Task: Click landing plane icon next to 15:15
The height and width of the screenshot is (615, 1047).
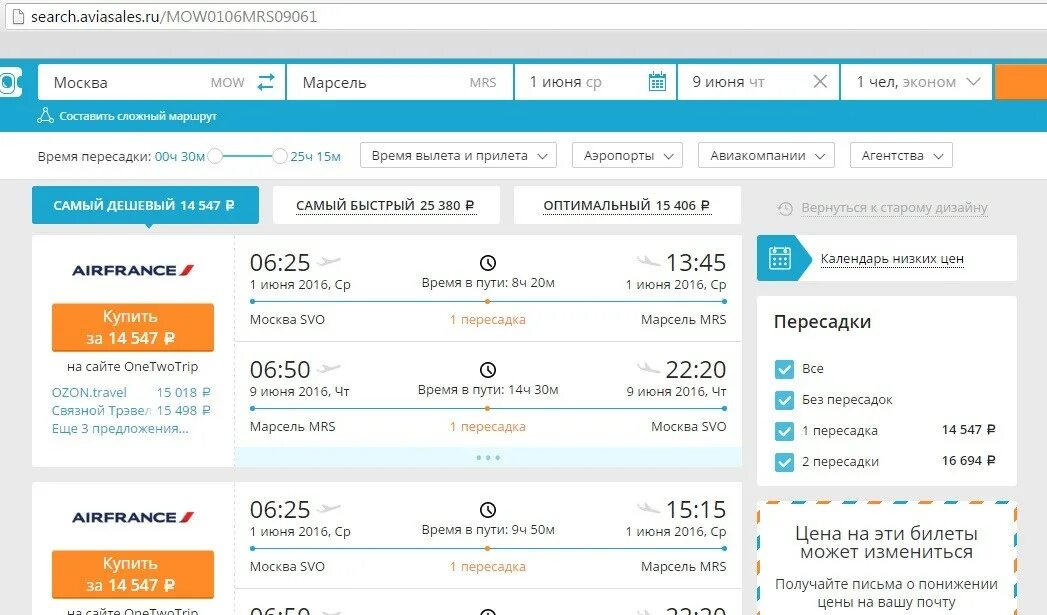Action: coord(648,507)
